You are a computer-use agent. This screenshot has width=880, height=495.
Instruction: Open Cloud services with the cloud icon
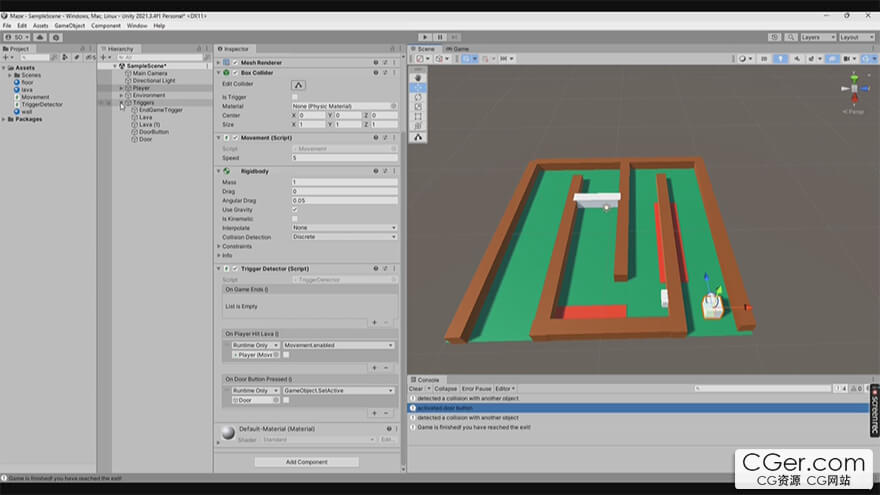pos(40,38)
